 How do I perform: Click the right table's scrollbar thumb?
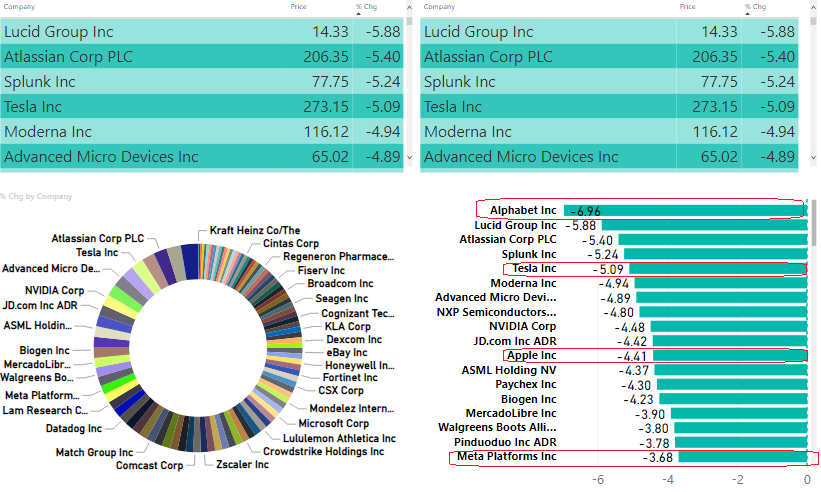[813, 21]
